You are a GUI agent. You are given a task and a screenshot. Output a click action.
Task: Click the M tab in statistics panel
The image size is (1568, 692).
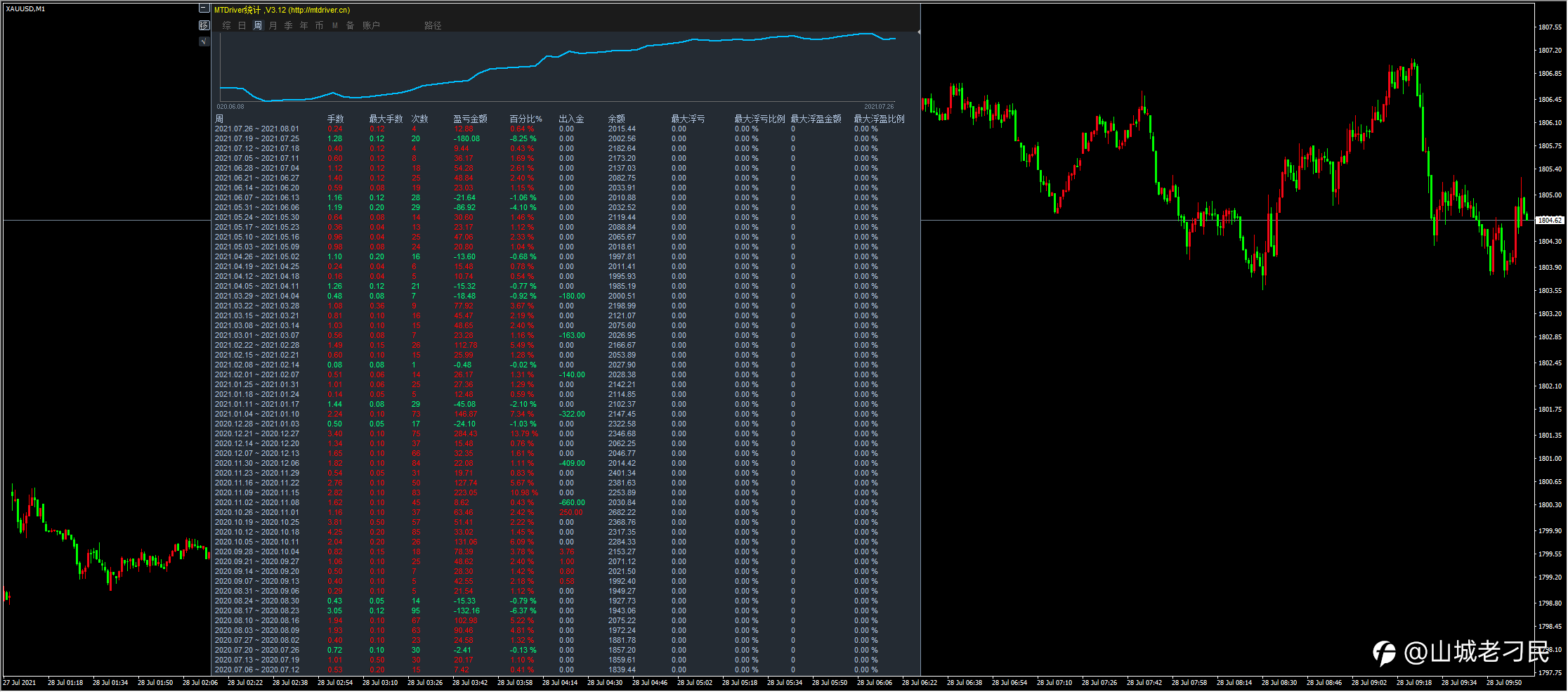(x=335, y=25)
